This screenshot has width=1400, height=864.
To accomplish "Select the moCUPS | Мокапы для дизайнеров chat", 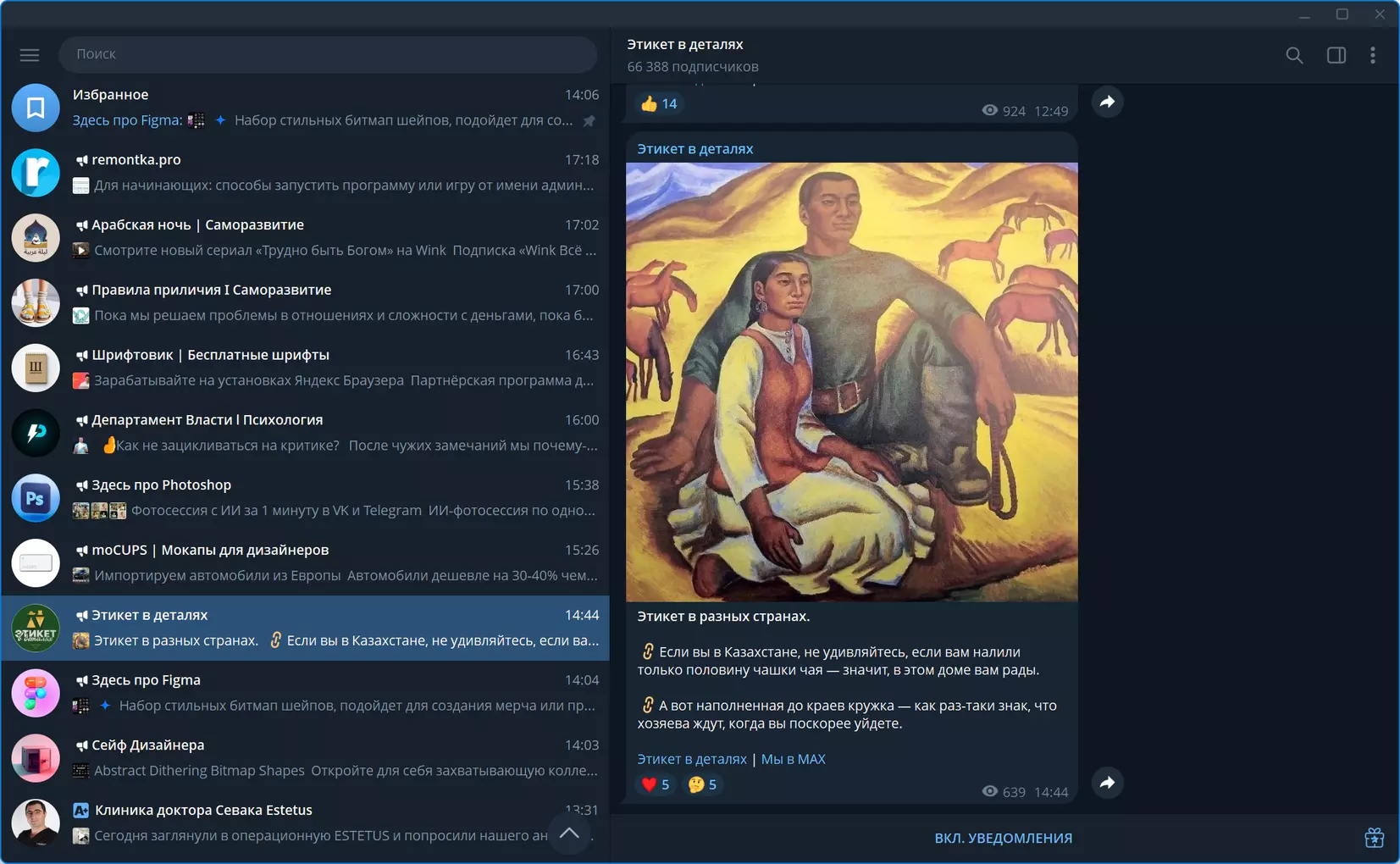I will (x=305, y=563).
